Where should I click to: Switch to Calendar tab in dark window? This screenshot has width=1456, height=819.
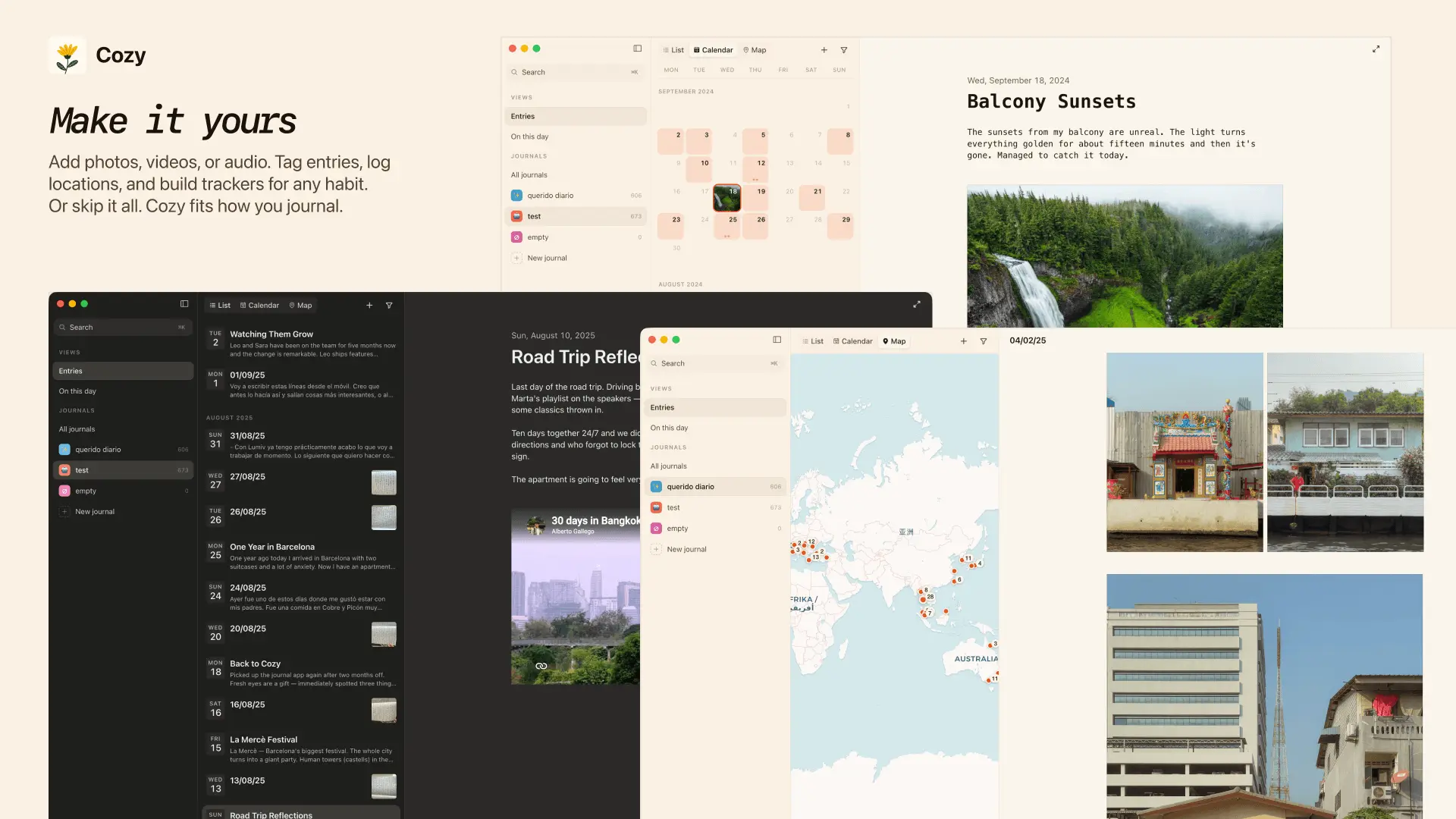click(x=259, y=306)
